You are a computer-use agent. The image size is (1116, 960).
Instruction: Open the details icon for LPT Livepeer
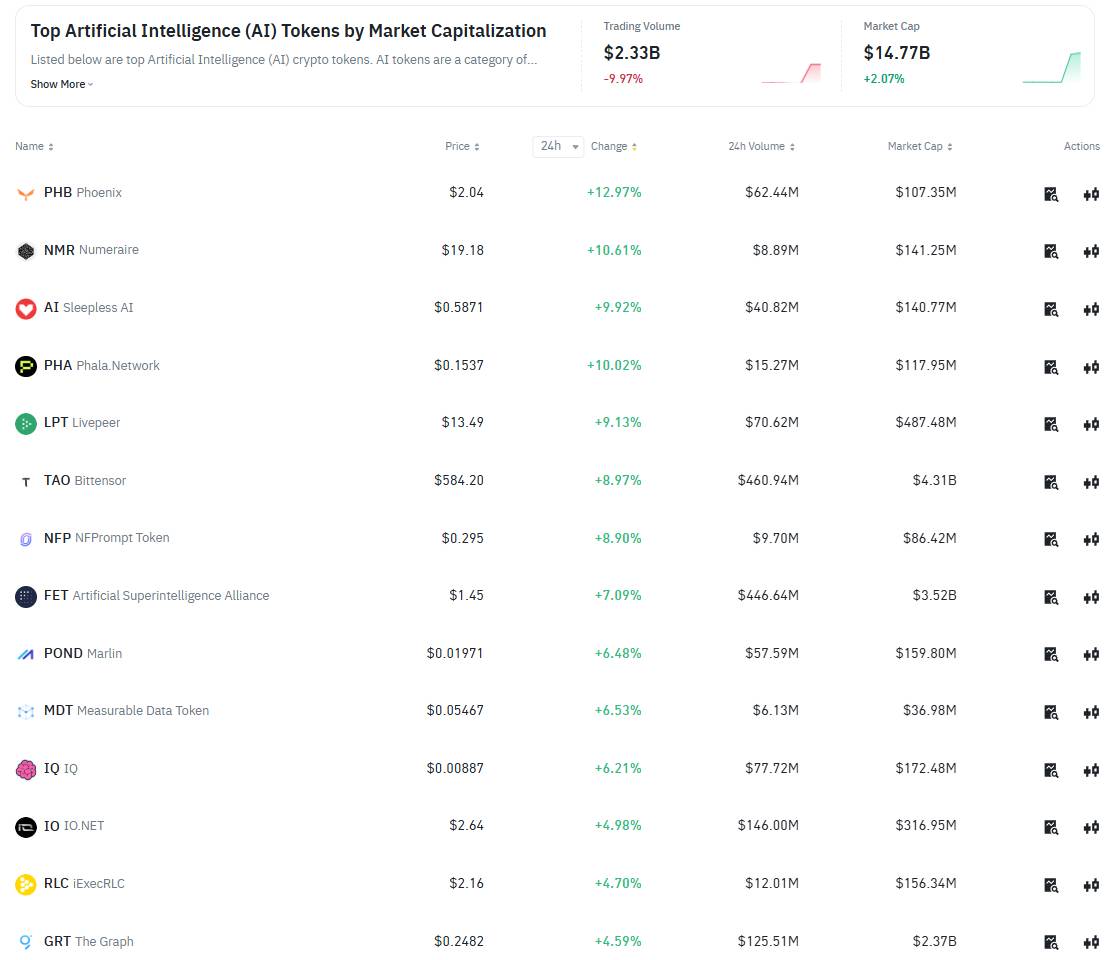pyautogui.click(x=1051, y=424)
